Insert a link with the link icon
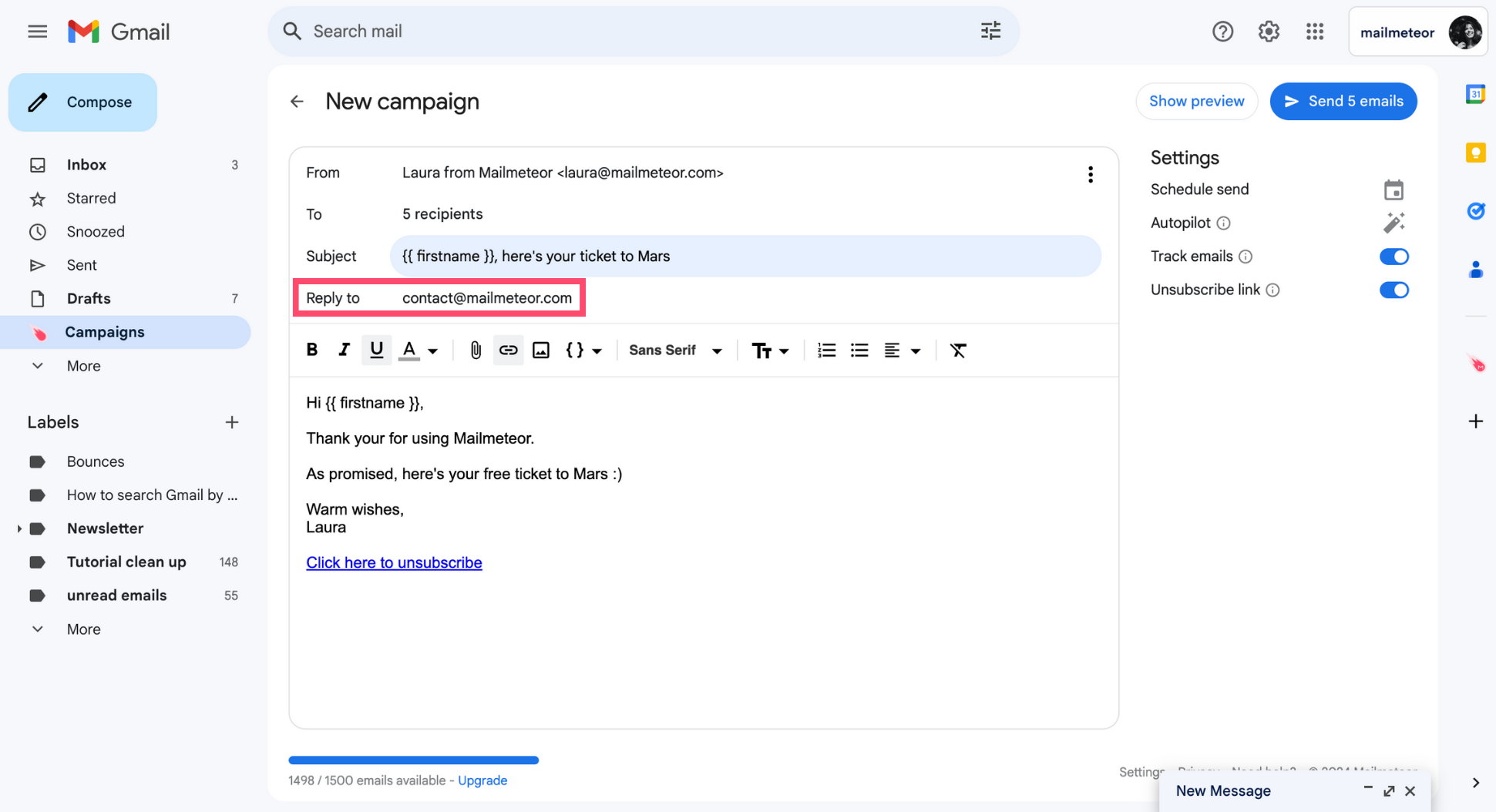The width and height of the screenshot is (1496, 812). pyautogui.click(x=508, y=350)
